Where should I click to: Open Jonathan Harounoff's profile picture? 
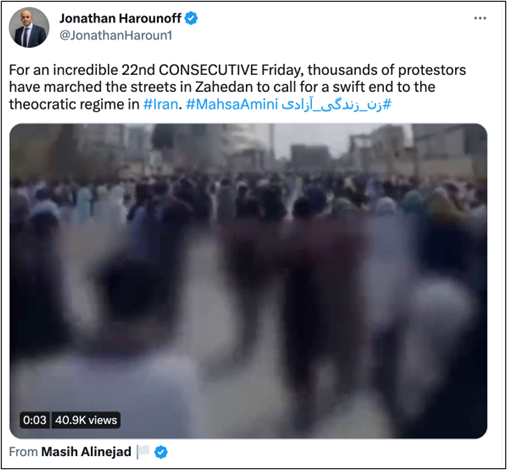coord(29,27)
